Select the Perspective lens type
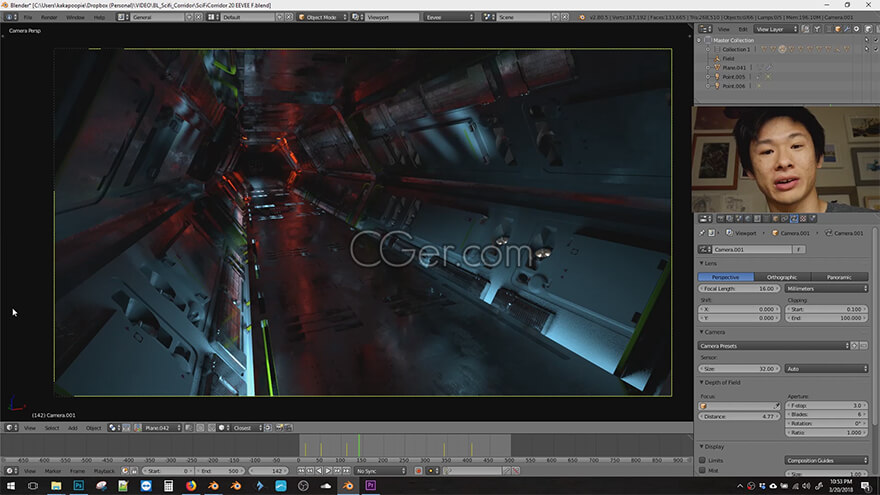 (726, 277)
